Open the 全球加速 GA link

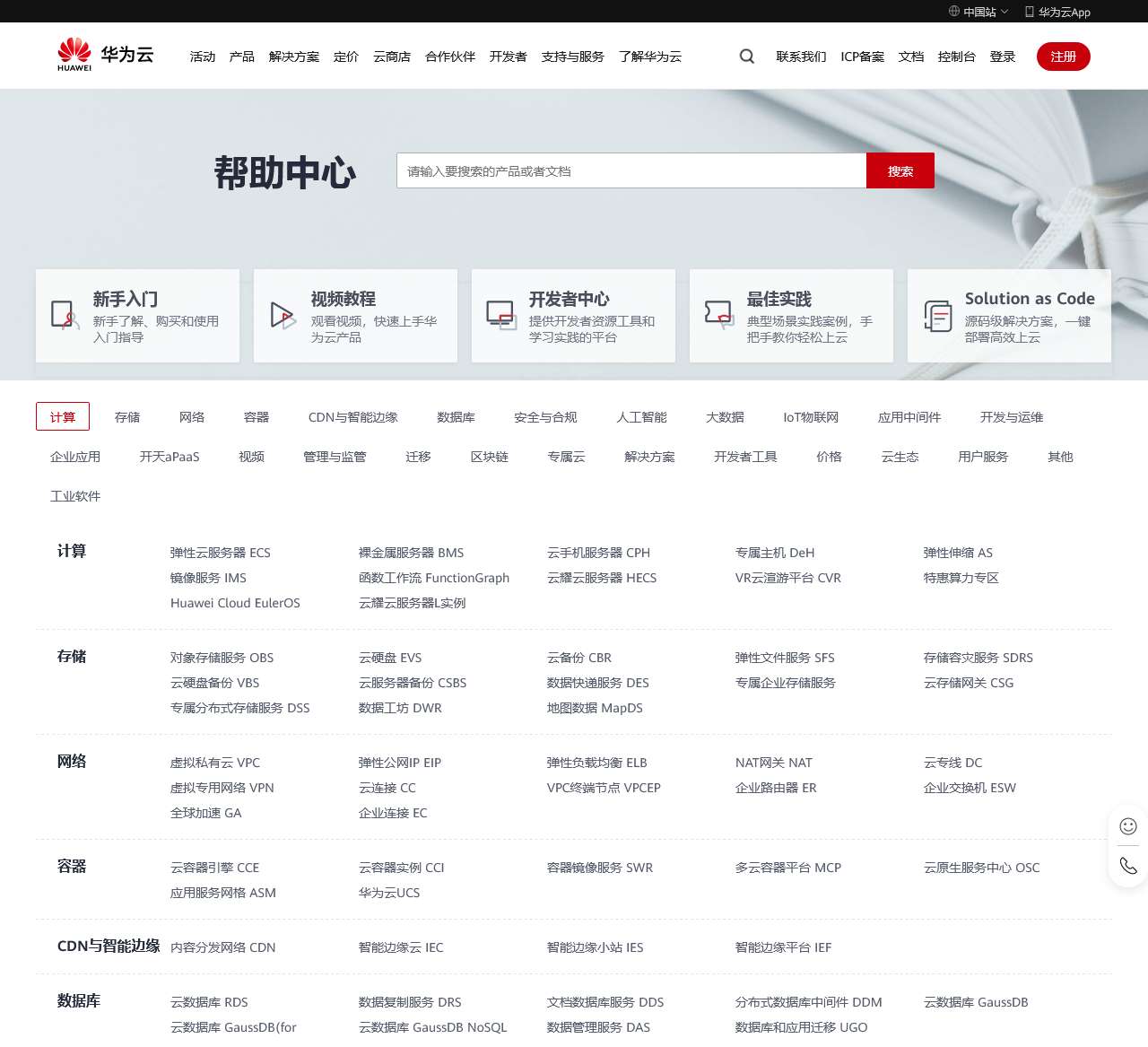click(206, 813)
